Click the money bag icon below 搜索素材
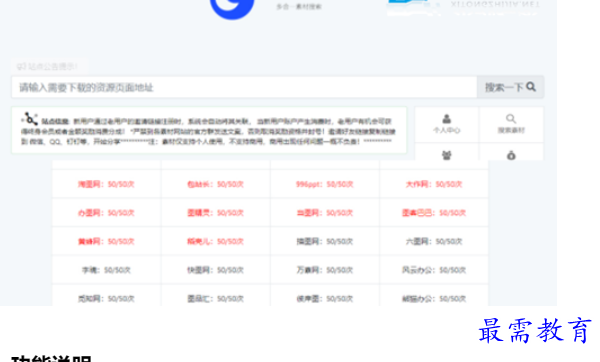600x362 pixels. (x=511, y=155)
